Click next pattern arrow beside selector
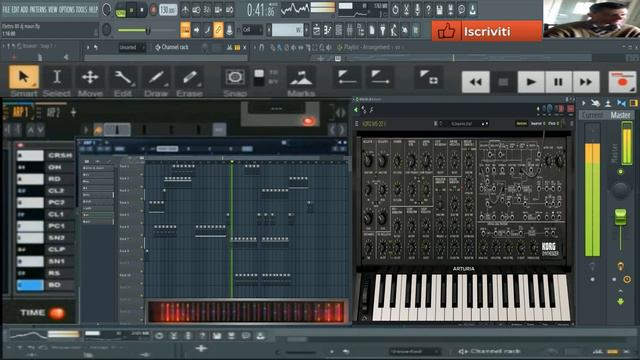This screenshot has height=360, width=640. coord(307,30)
